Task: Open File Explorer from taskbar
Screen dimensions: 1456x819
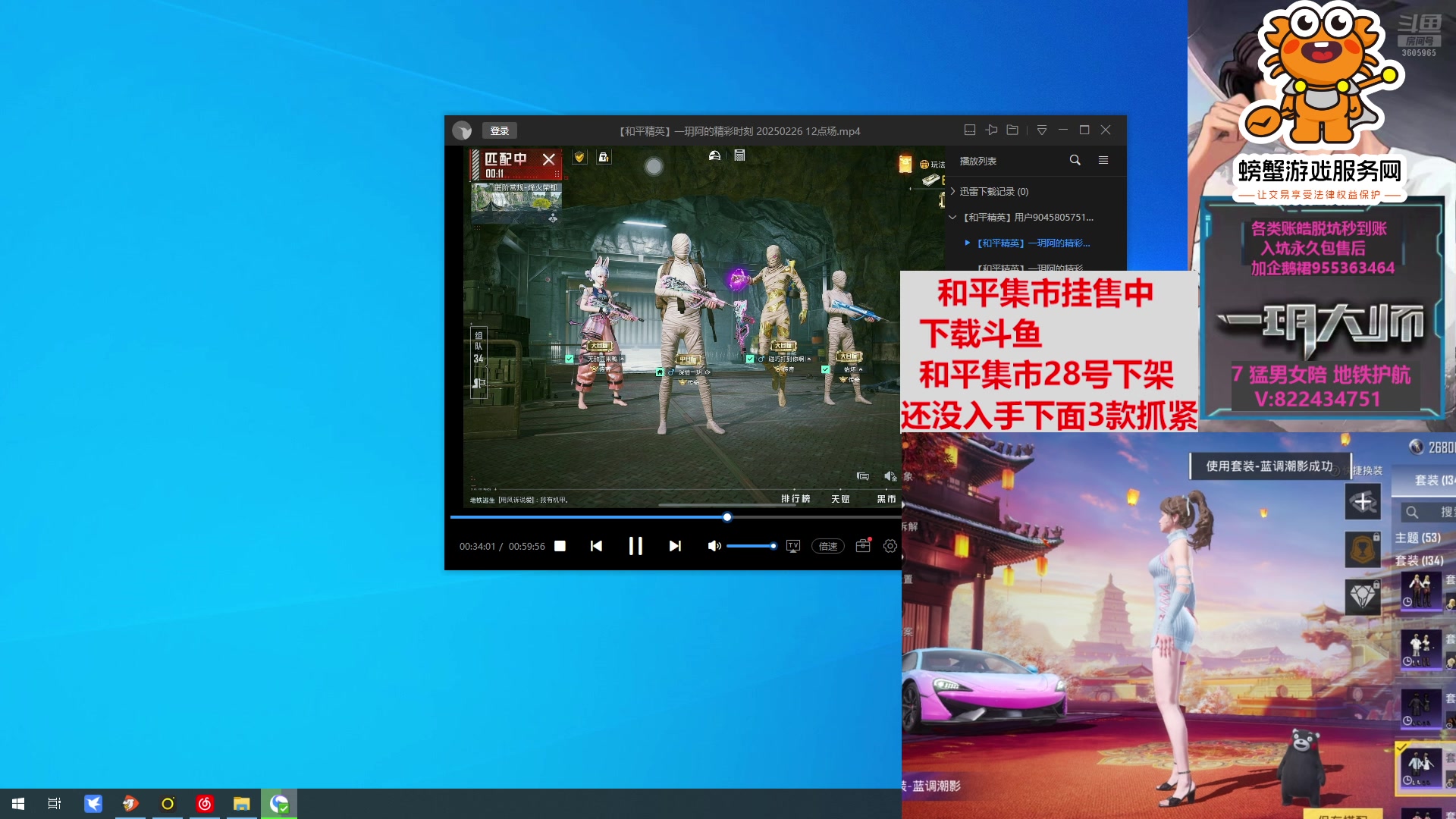Action: (x=242, y=804)
